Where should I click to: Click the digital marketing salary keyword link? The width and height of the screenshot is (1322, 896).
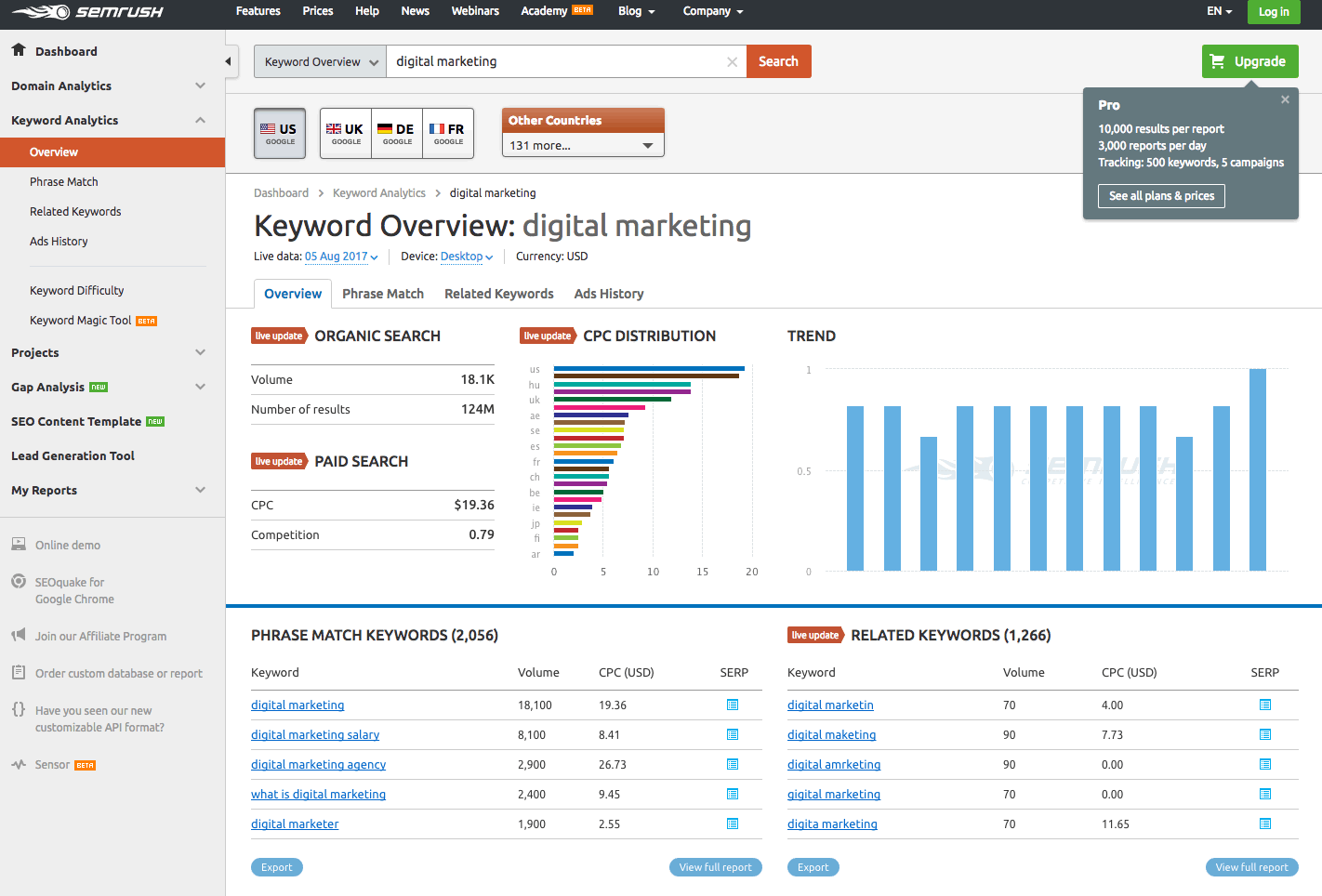[x=315, y=734]
